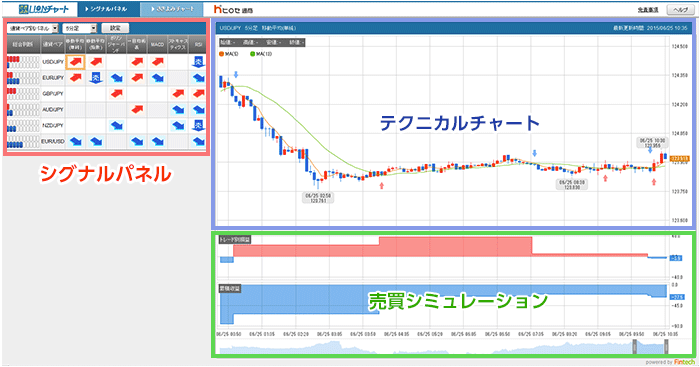
Task: Click EURUSD RSI sell signal arrow
Action: [198, 142]
